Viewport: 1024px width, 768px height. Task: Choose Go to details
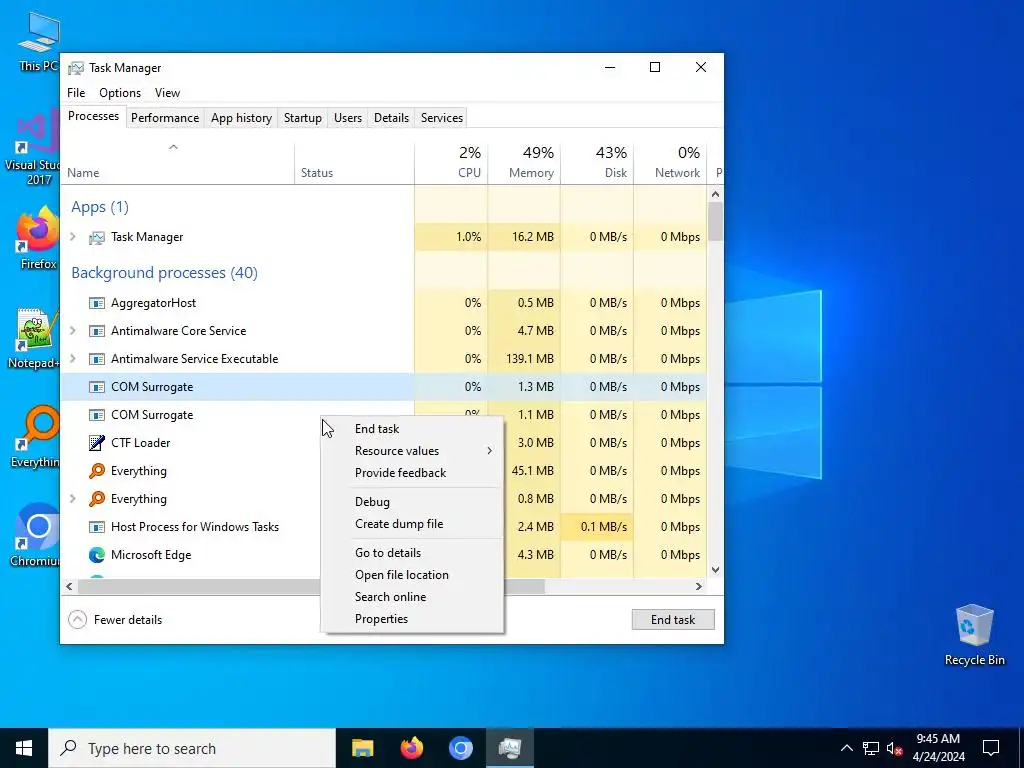pos(412,553)
